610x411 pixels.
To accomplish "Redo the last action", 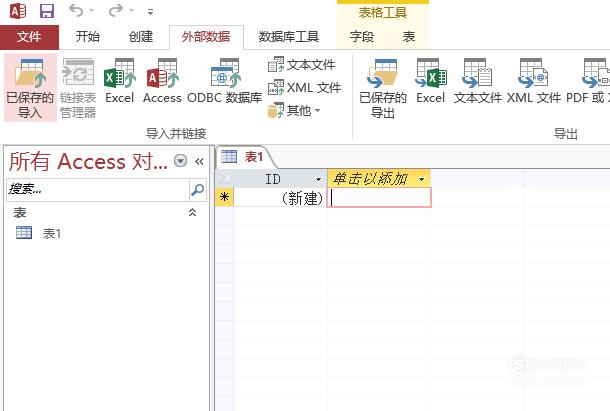I will pos(116,11).
